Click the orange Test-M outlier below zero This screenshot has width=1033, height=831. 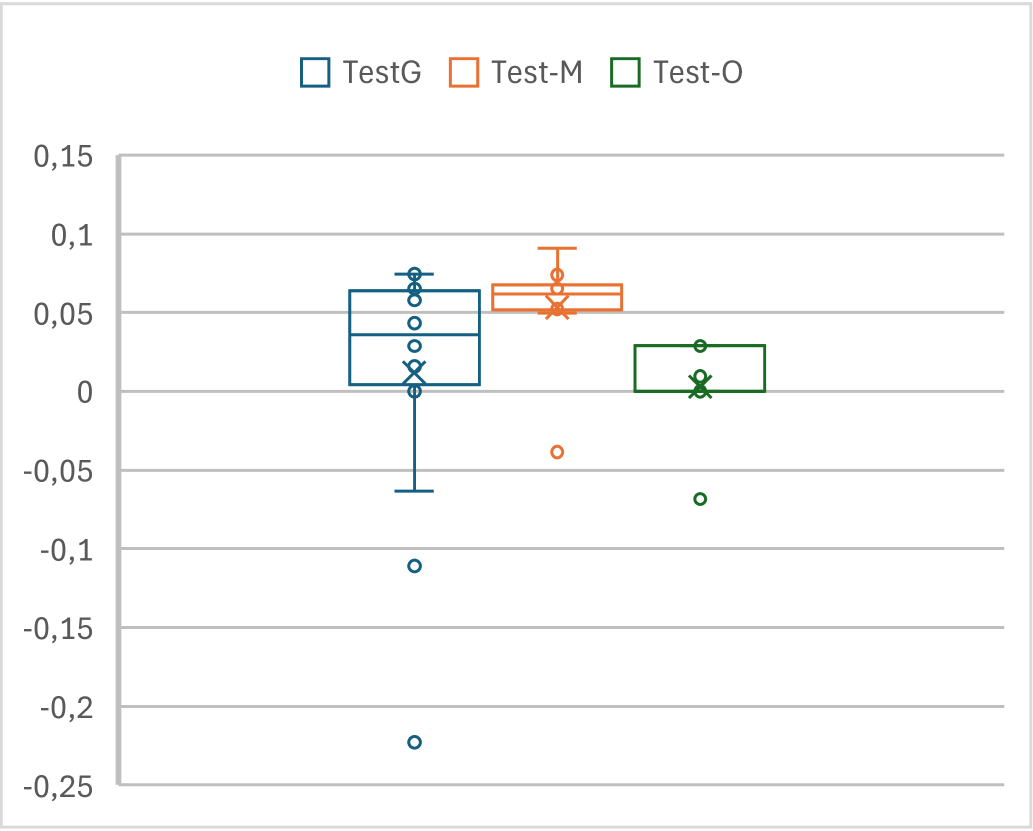click(557, 452)
